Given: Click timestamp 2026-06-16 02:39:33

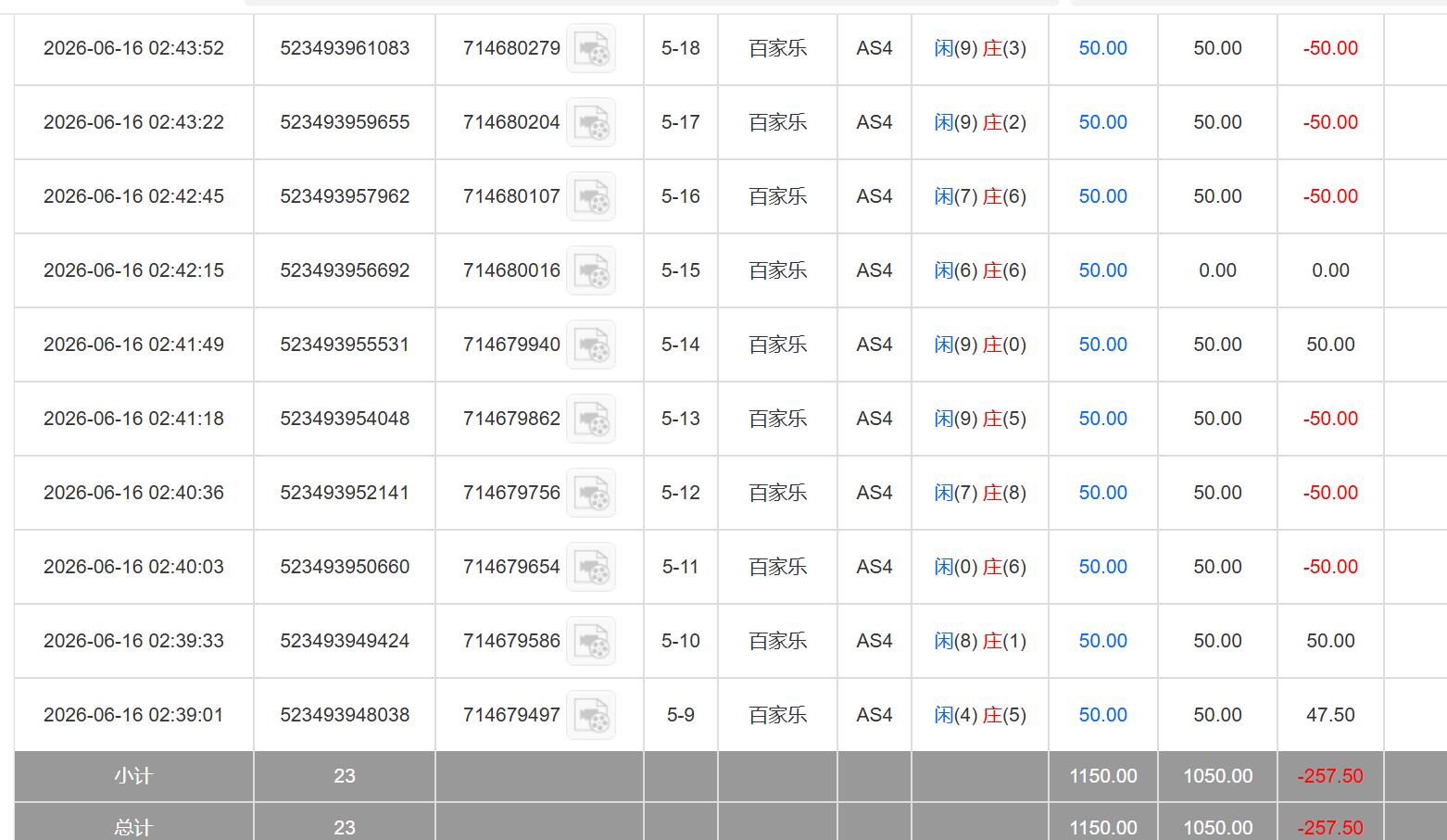Looking at the screenshot, I should pyautogui.click(x=133, y=641).
